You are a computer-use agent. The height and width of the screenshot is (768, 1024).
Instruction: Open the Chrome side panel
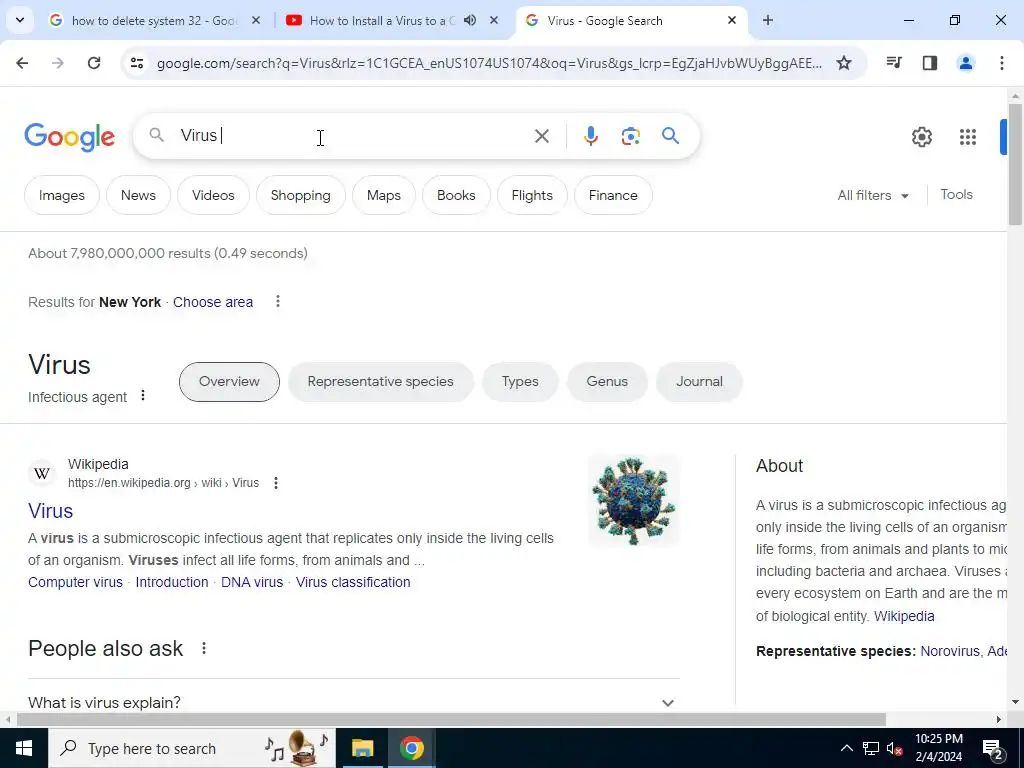(x=930, y=63)
